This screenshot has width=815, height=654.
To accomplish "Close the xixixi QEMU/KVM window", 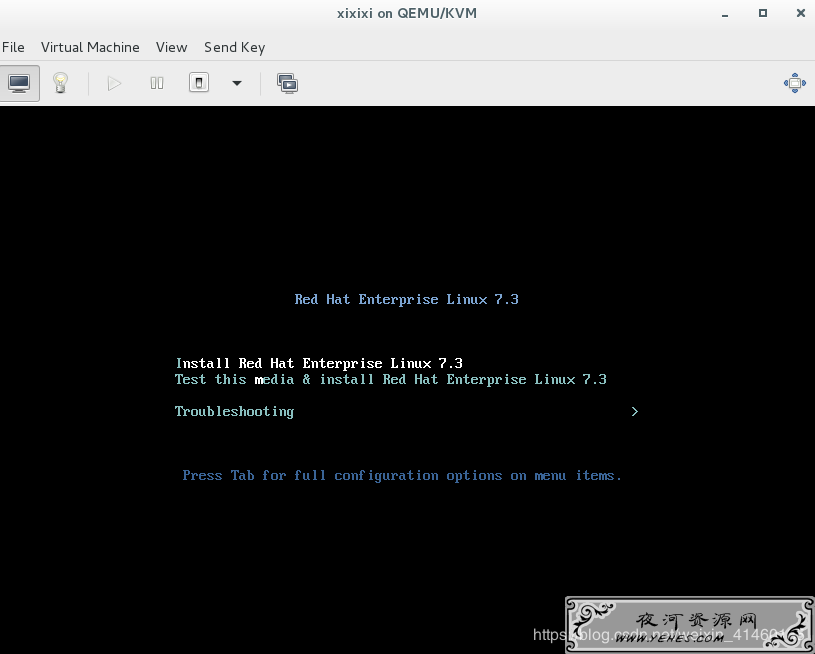I will (800, 13).
